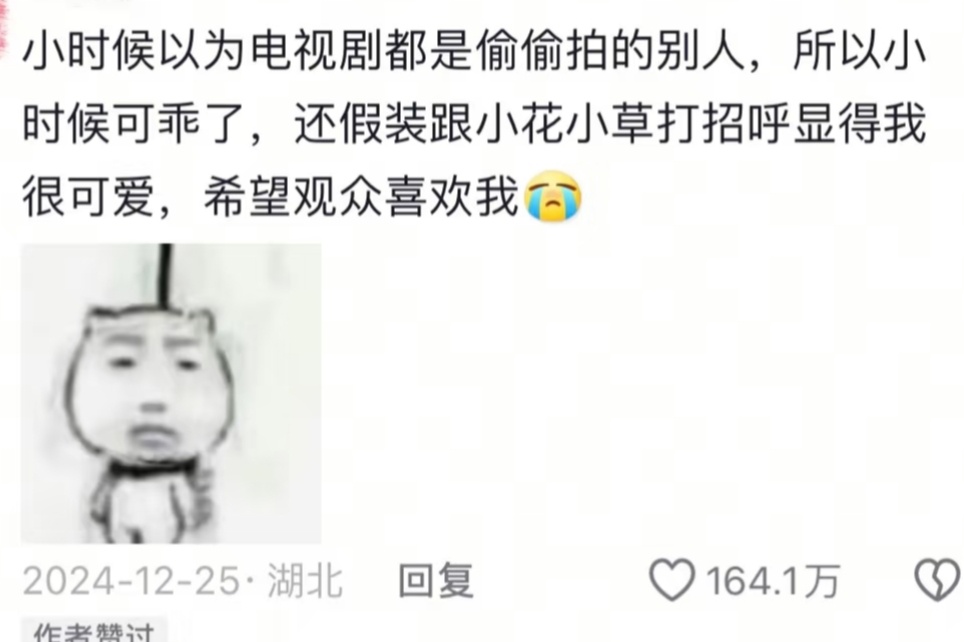Tap the crying face emoji in comment

coord(553,196)
